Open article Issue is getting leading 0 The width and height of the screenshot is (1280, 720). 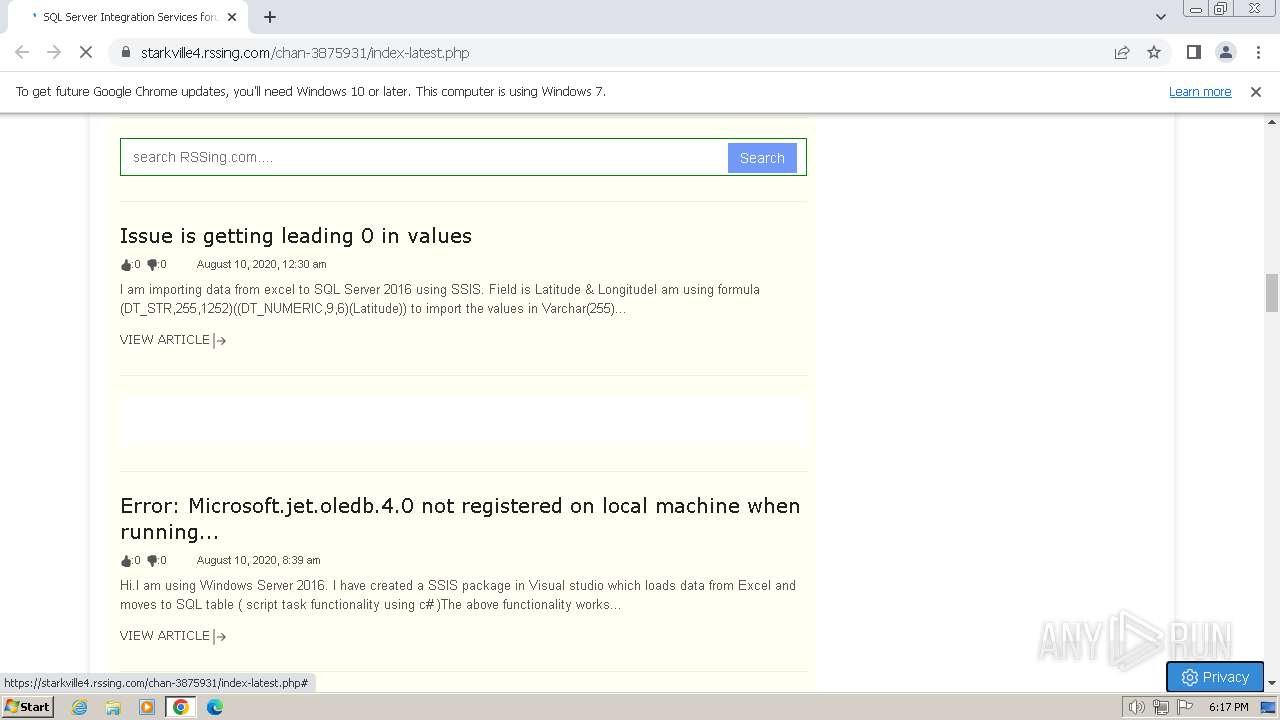coord(296,235)
